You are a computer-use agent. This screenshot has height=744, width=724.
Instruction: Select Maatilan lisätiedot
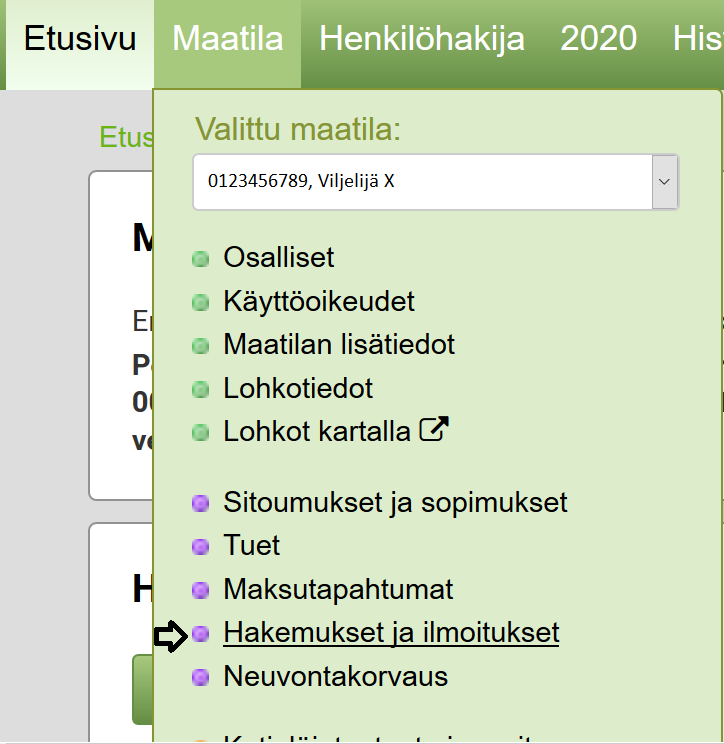(339, 344)
